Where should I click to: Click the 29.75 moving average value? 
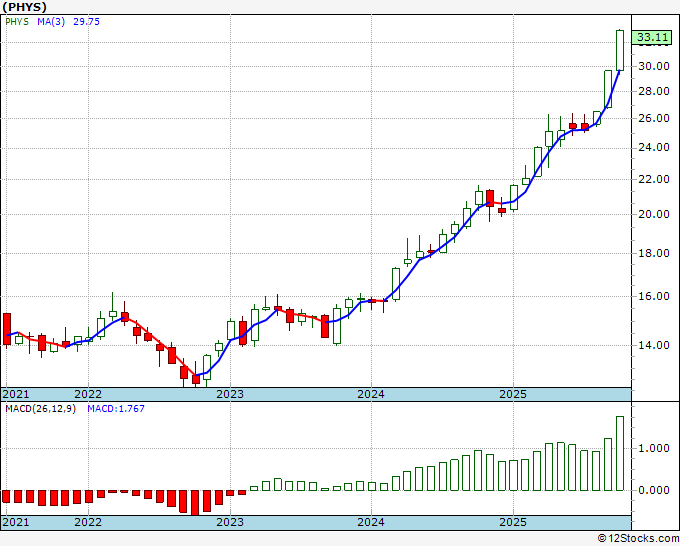[86, 22]
